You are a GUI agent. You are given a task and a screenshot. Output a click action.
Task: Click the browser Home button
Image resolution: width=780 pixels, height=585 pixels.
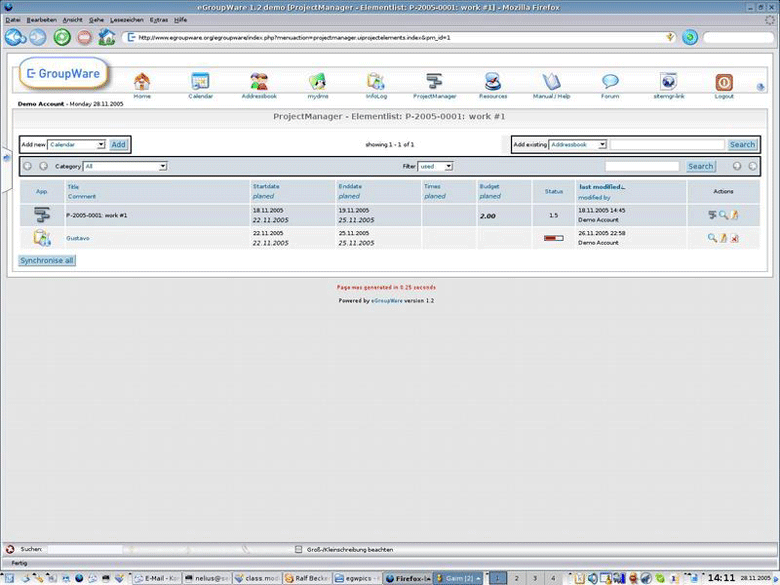click(106, 37)
